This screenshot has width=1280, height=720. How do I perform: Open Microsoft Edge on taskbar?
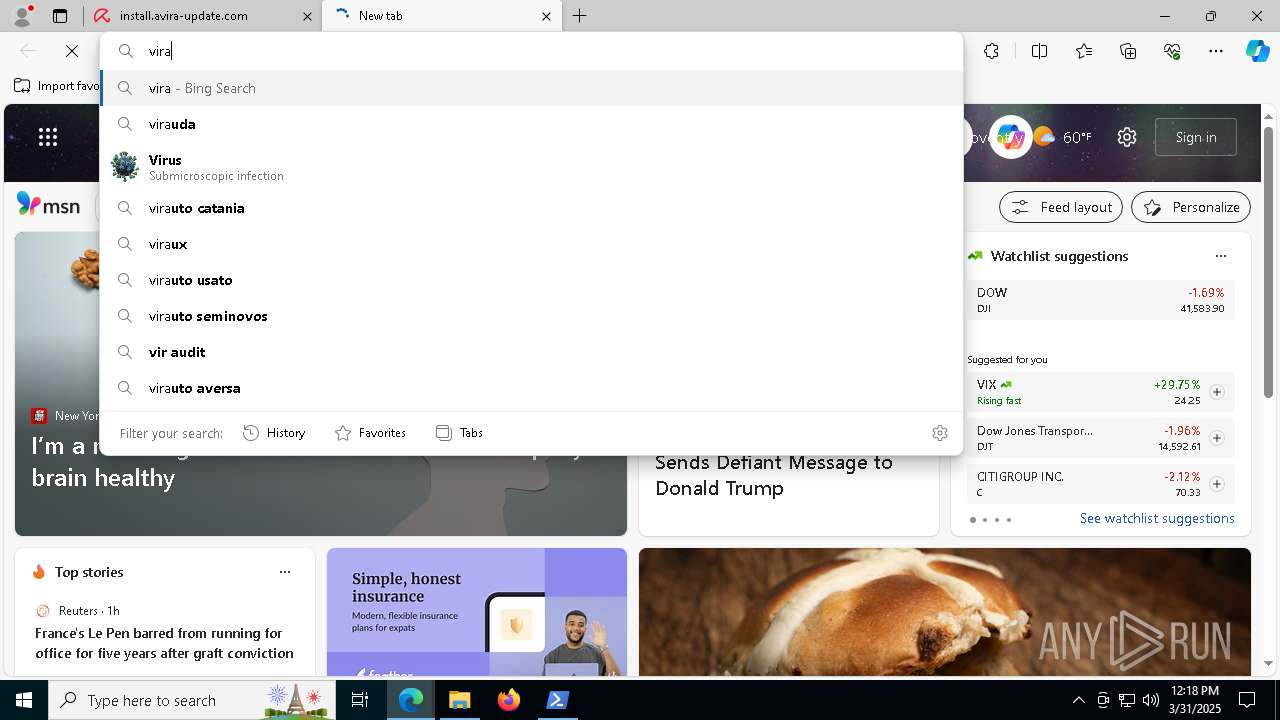coord(410,700)
